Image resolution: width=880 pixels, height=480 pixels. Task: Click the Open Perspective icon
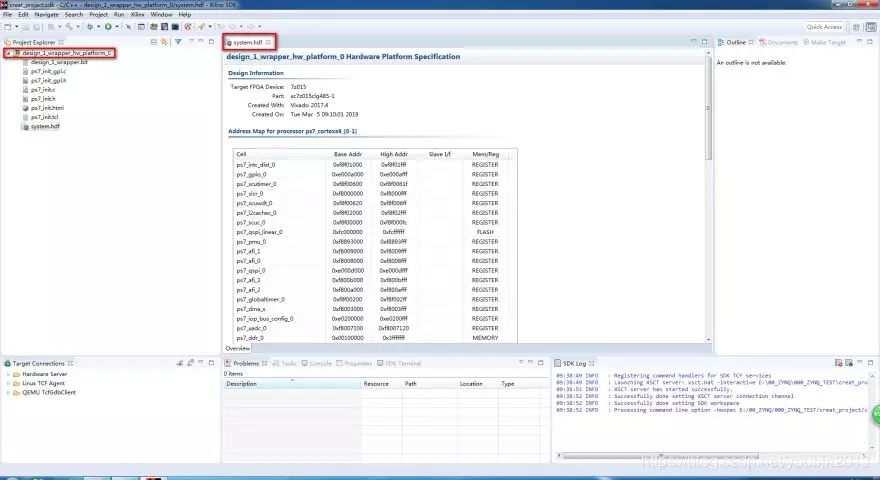pos(855,27)
